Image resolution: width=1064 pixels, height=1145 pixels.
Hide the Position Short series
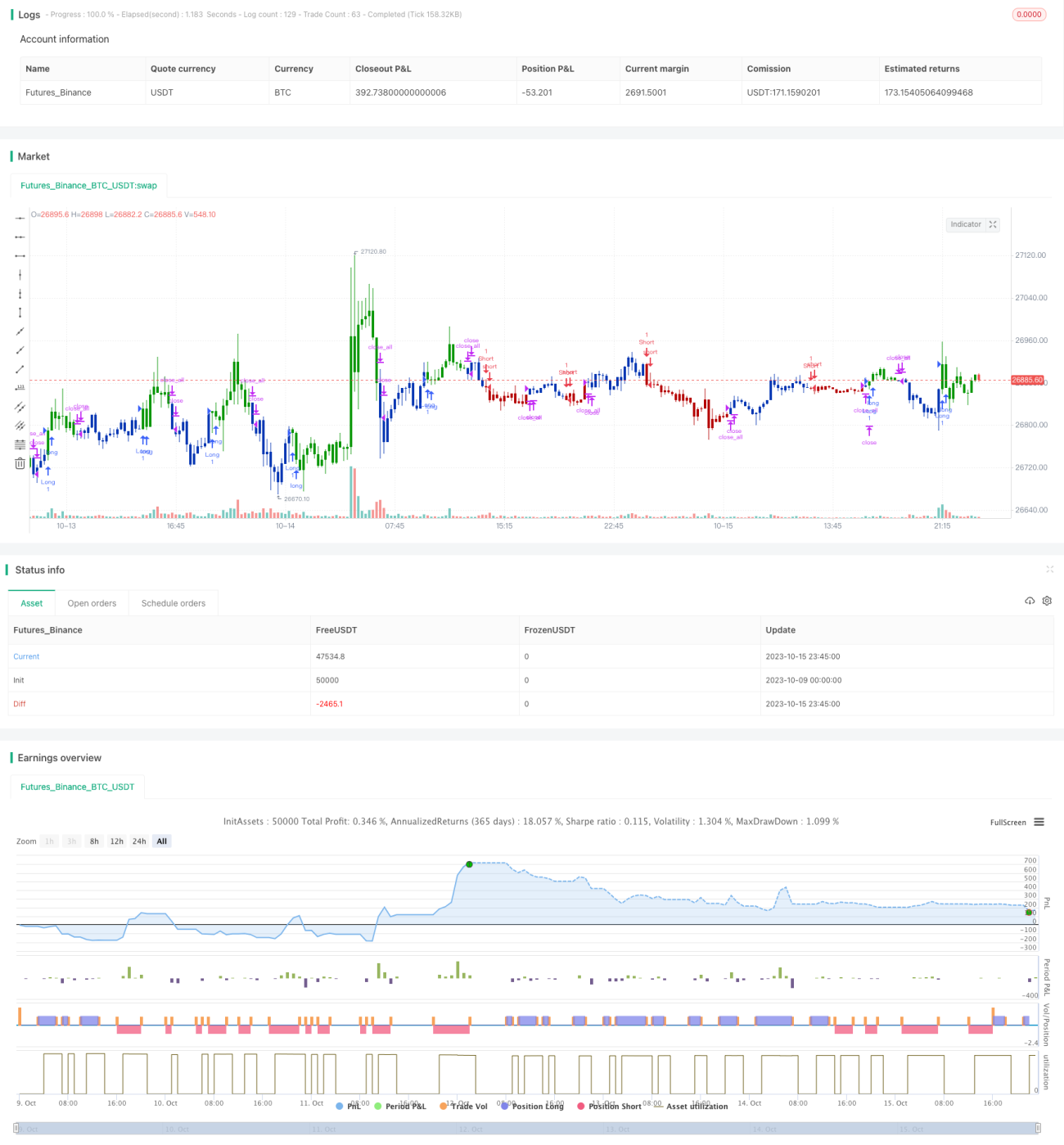(610, 1106)
